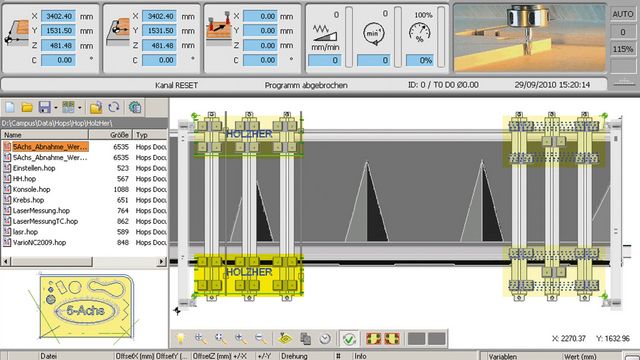Open folder with the yellow folder icon
This screenshot has width=640, height=360.
point(27,107)
